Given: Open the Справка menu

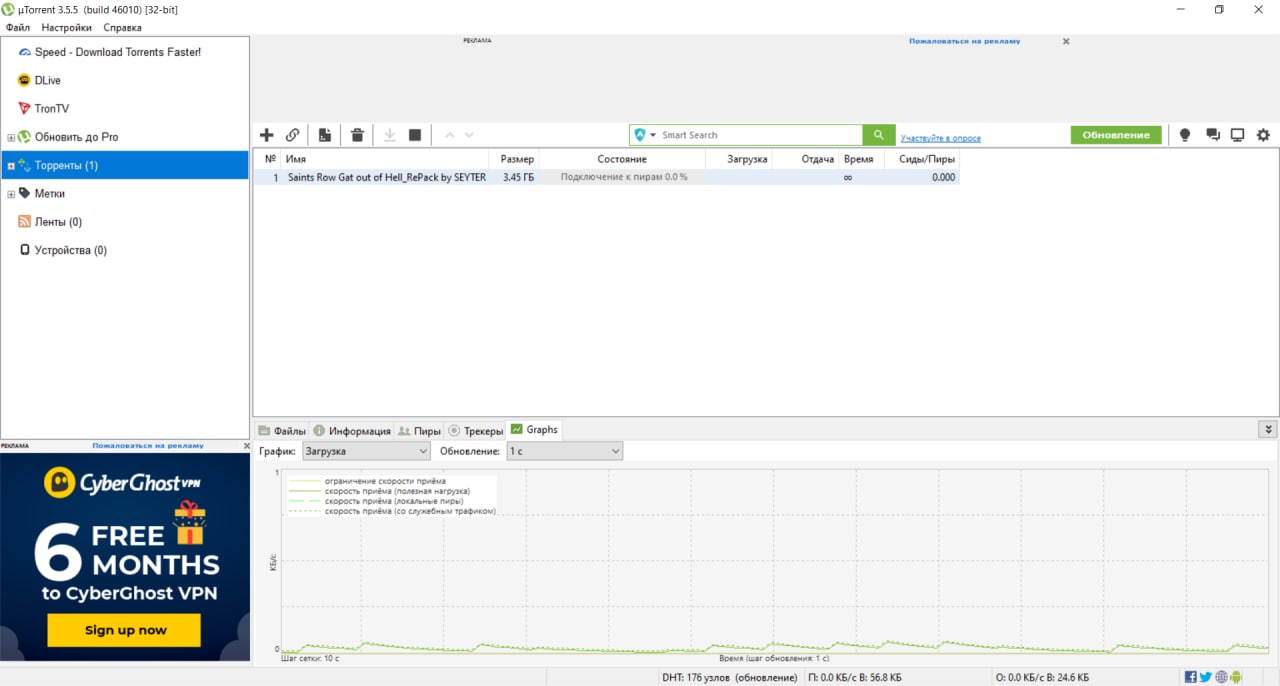Looking at the screenshot, I should (122, 28).
